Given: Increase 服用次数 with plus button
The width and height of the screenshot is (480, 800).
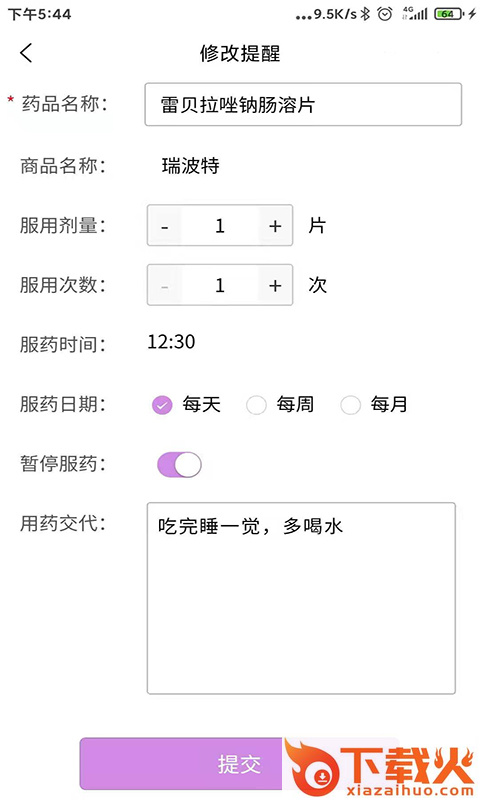Looking at the screenshot, I should coord(275,285).
